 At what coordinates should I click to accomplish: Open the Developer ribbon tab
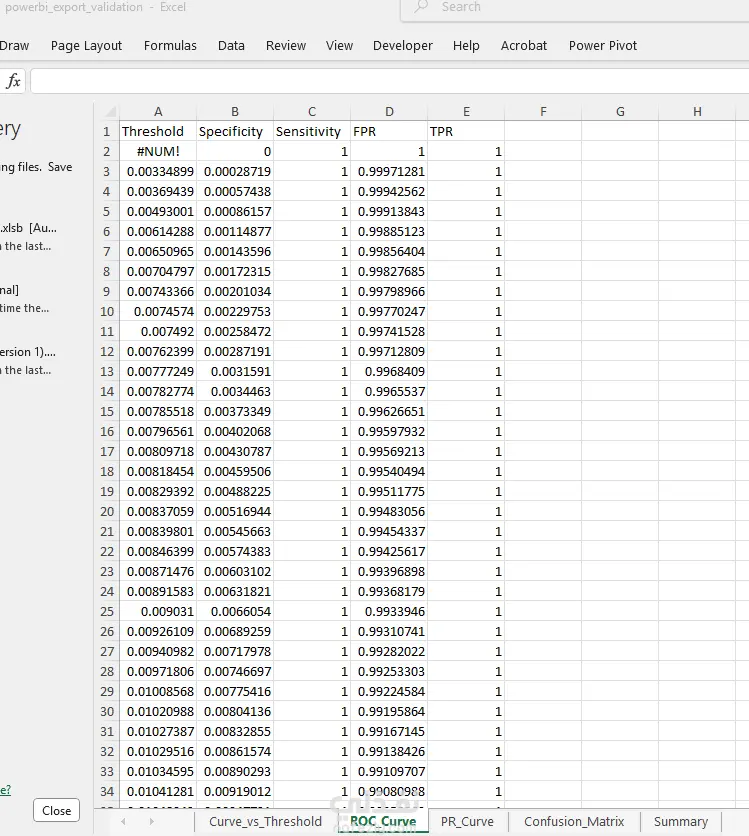402,45
